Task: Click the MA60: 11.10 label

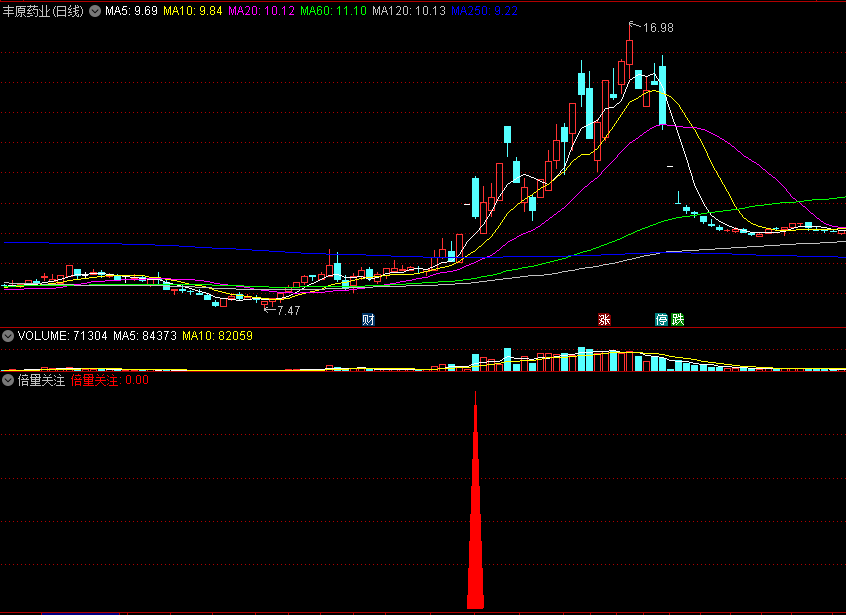Action: tap(333, 11)
